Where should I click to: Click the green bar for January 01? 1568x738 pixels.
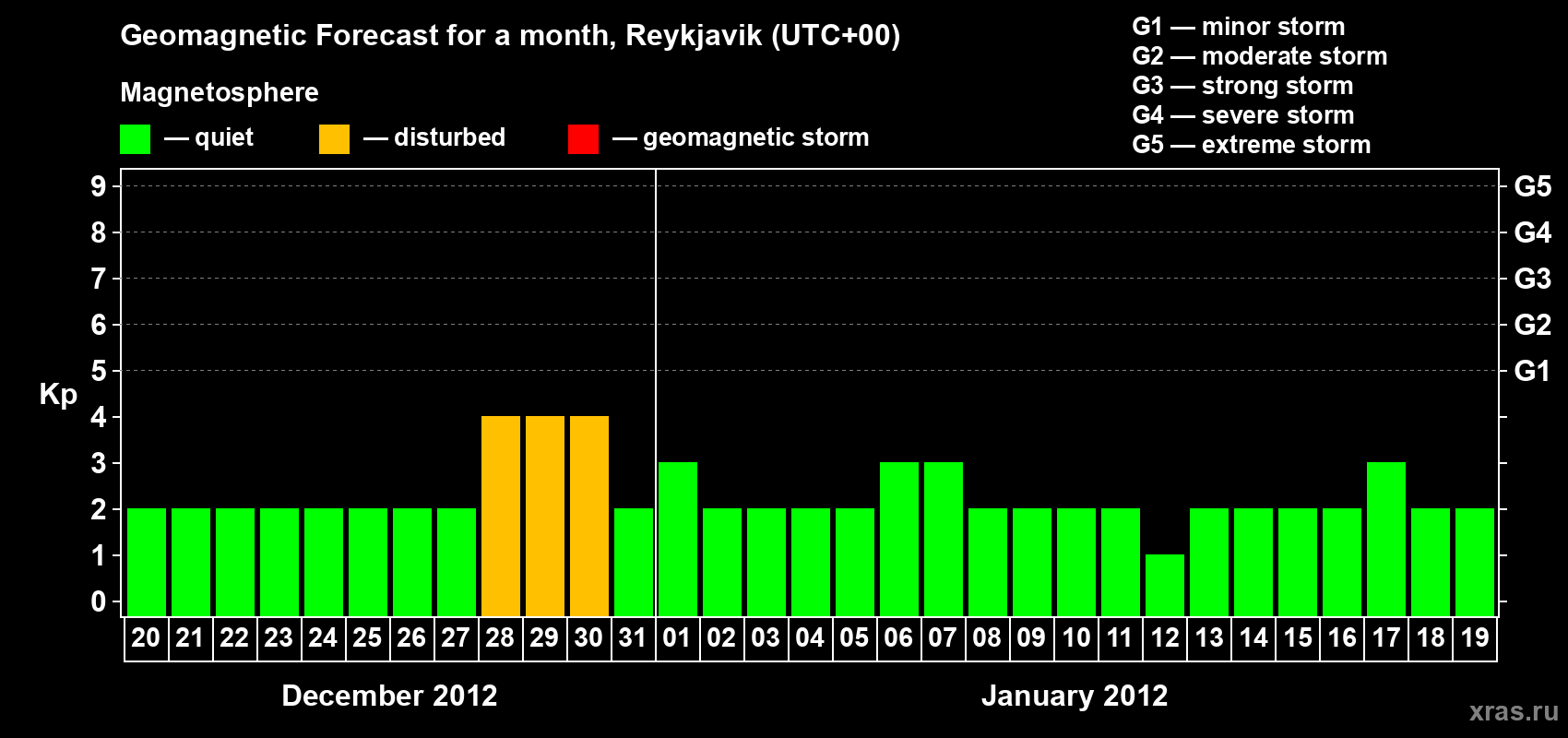[x=678, y=539]
